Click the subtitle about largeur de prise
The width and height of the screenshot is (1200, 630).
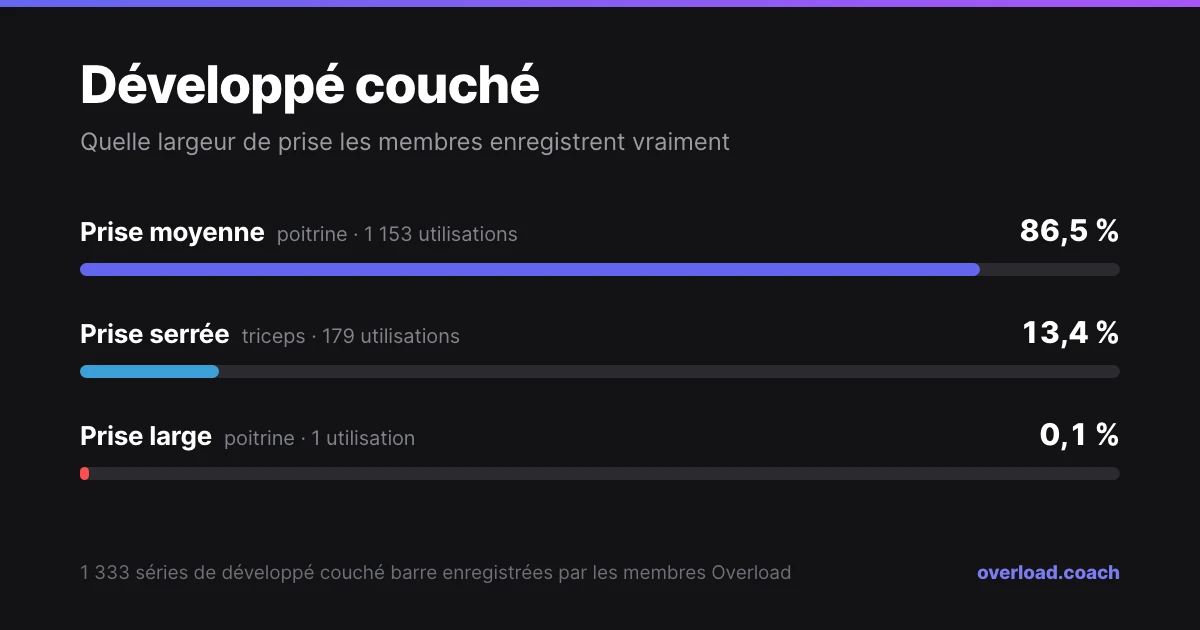tap(405, 142)
